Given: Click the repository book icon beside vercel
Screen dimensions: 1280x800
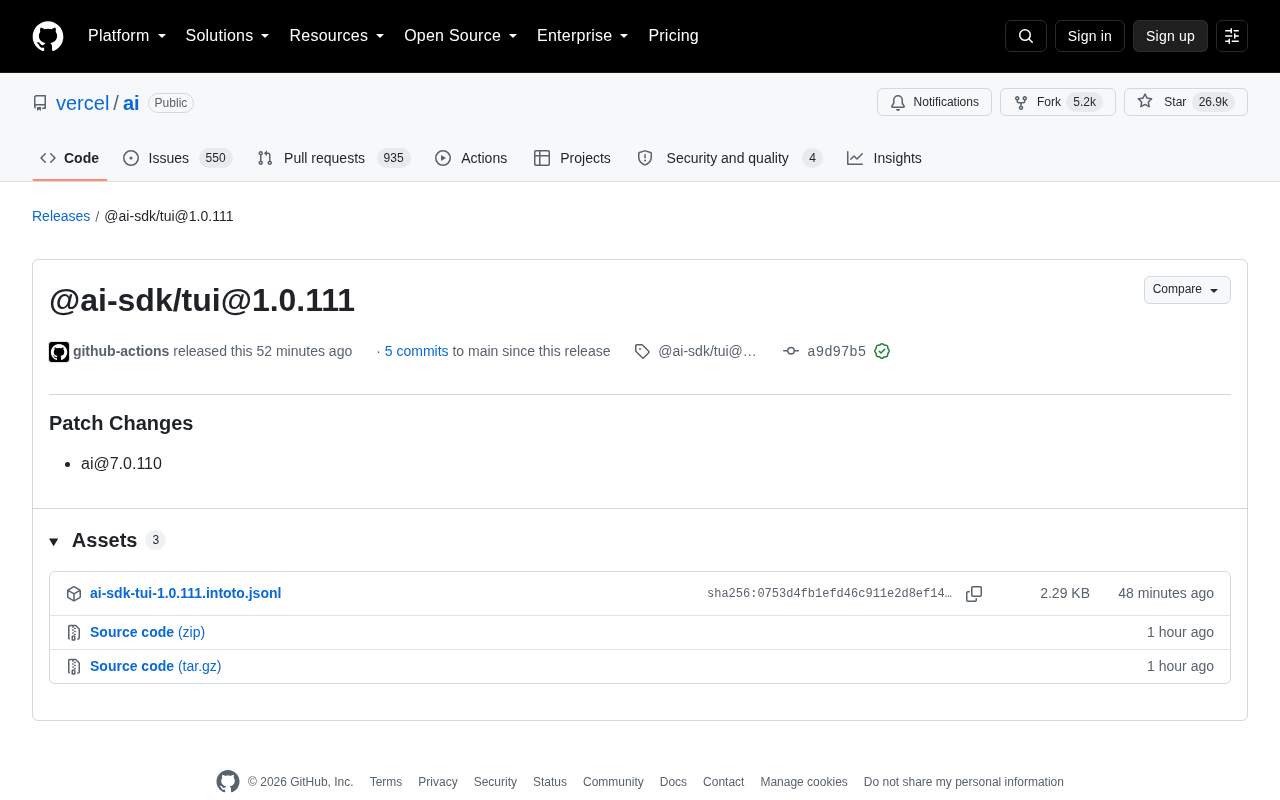Looking at the screenshot, I should 40,103.
